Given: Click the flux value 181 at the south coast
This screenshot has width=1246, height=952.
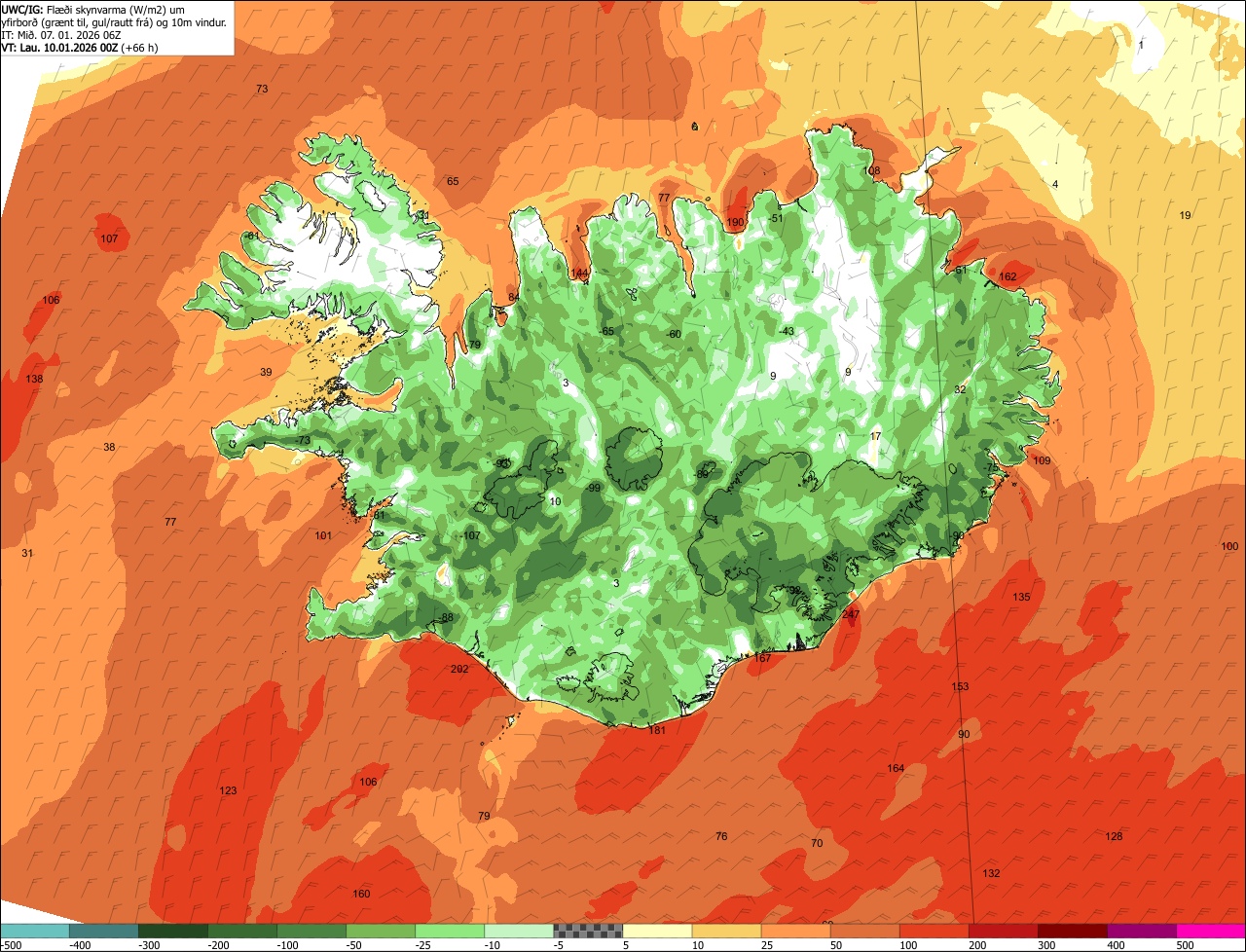Looking at the screenshot, I should pos(657,730).
